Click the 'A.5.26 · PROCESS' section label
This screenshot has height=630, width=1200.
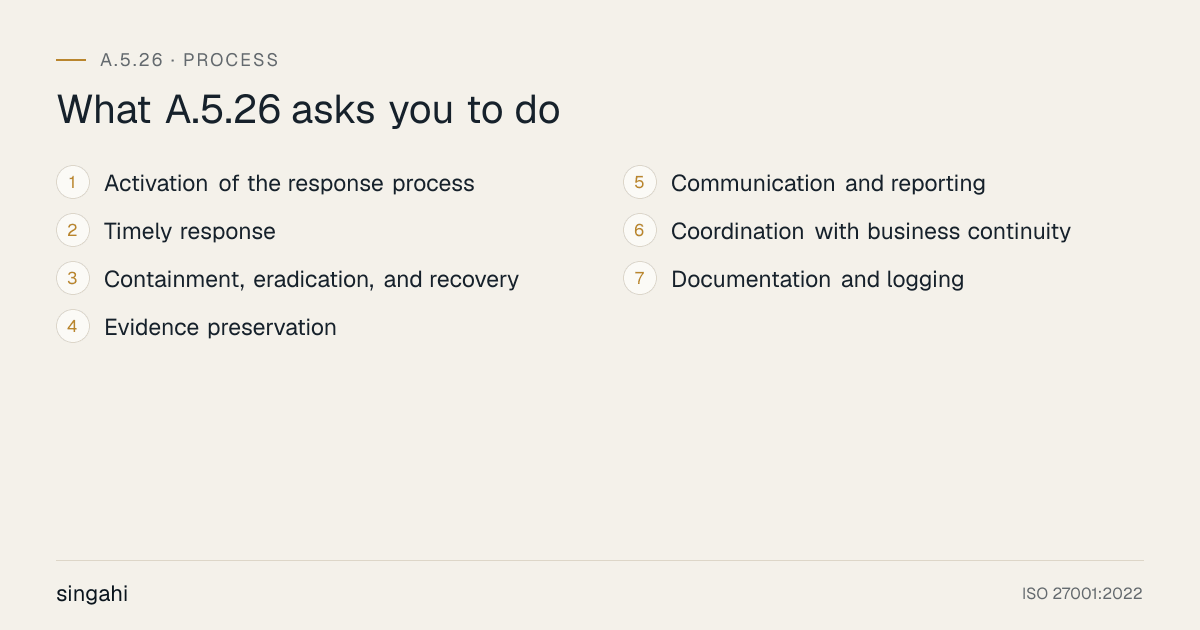pos(189,60)
